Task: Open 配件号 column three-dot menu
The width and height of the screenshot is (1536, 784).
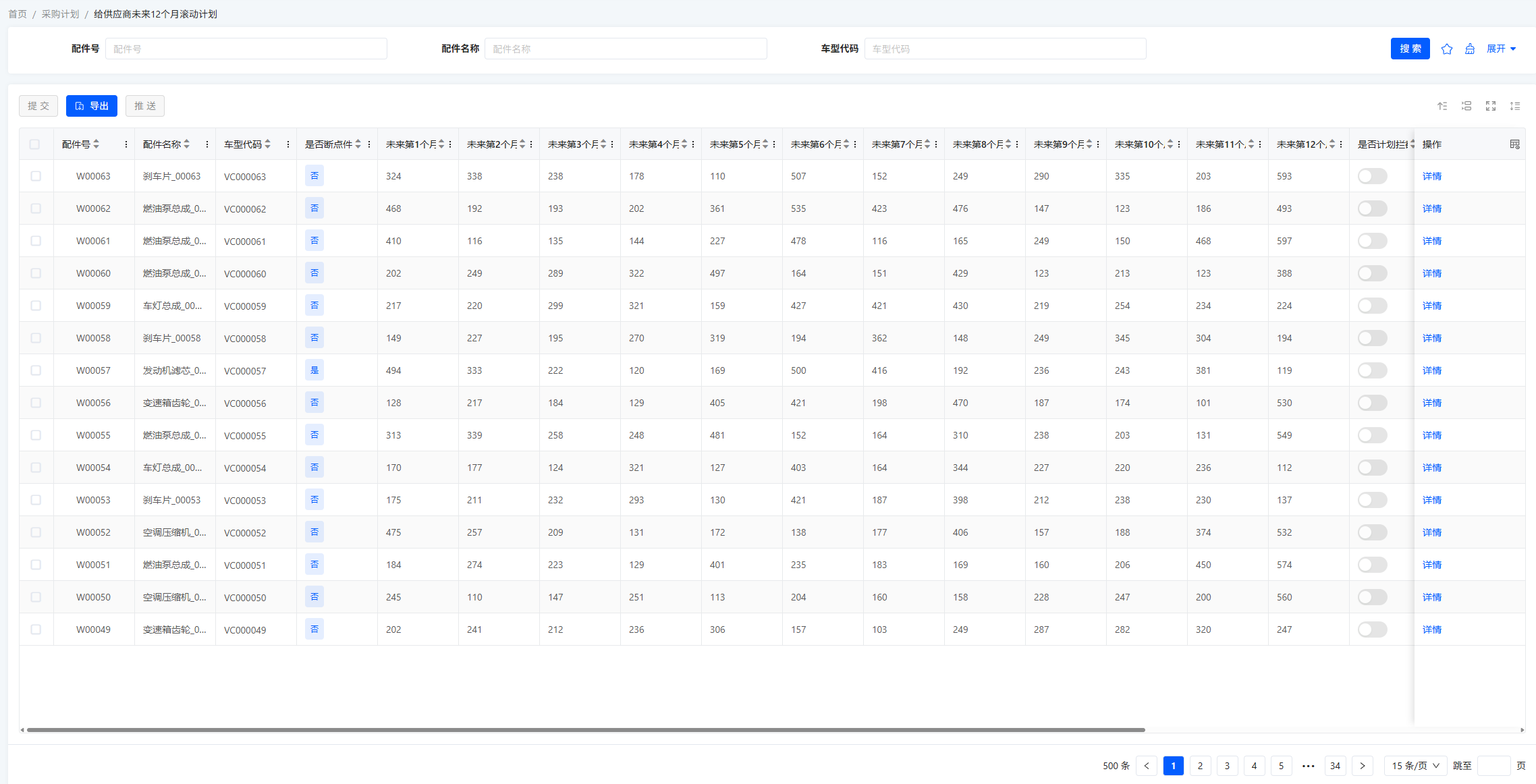Action: pos(126,144)
